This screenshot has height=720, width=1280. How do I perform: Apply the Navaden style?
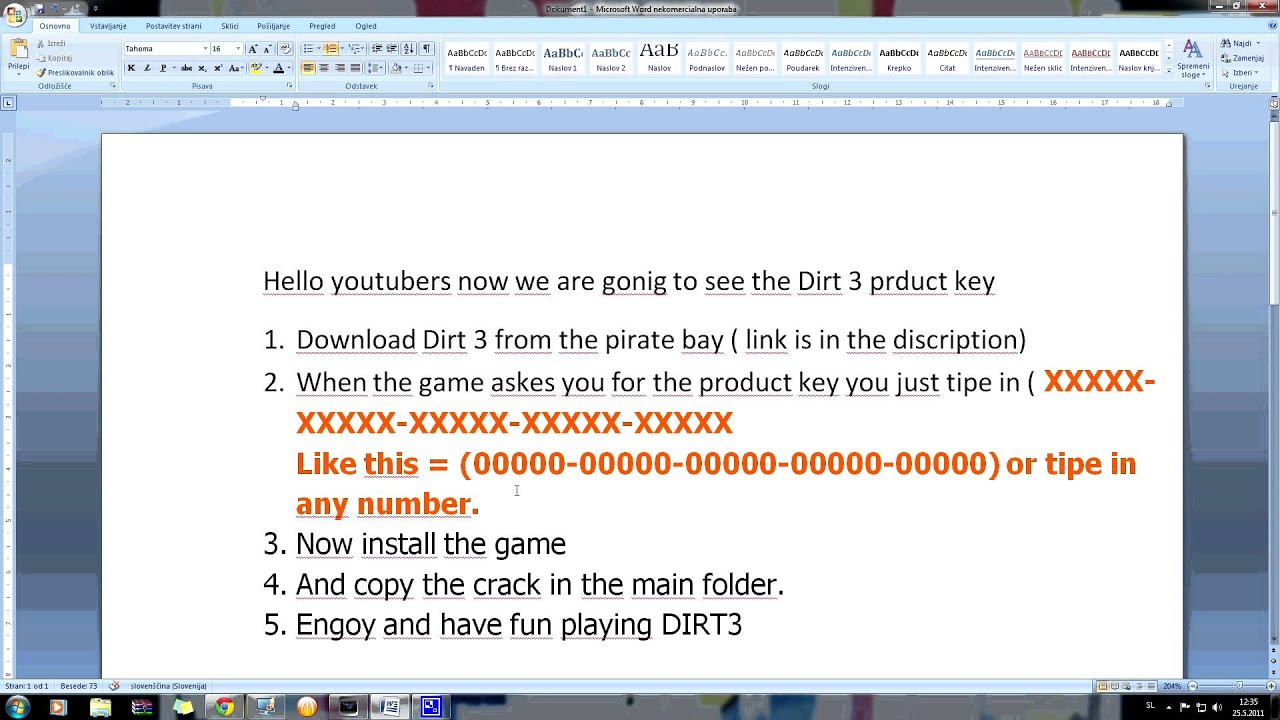coord(466,59)
